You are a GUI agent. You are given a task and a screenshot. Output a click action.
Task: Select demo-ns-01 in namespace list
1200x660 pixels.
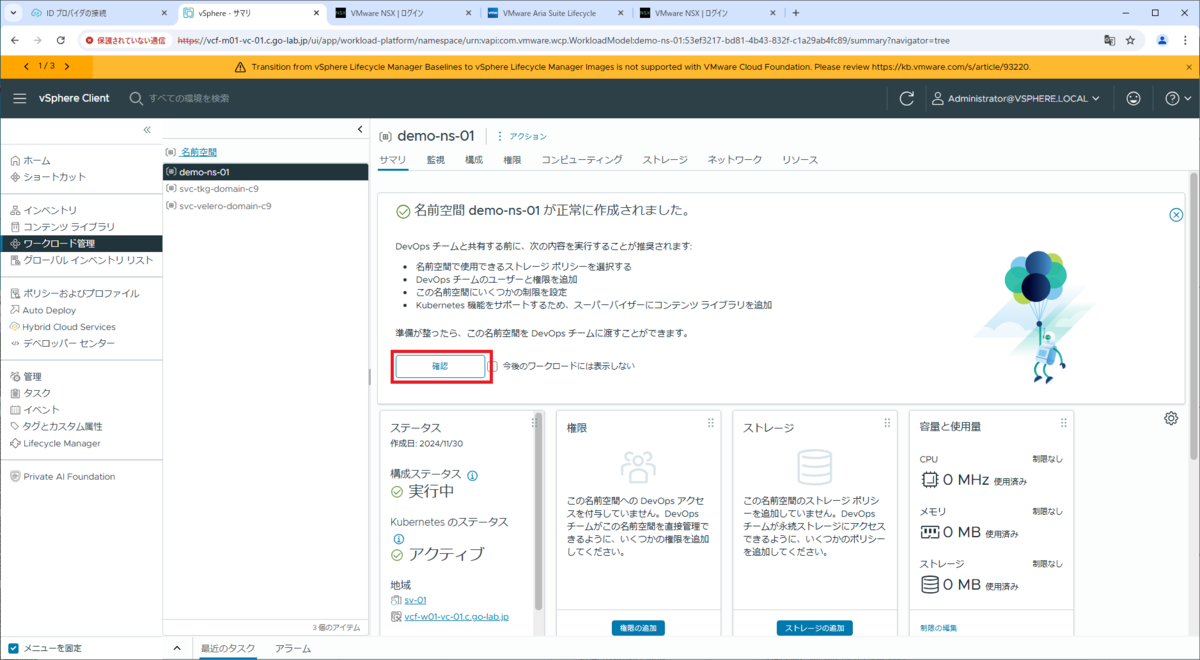click(265, 172)
